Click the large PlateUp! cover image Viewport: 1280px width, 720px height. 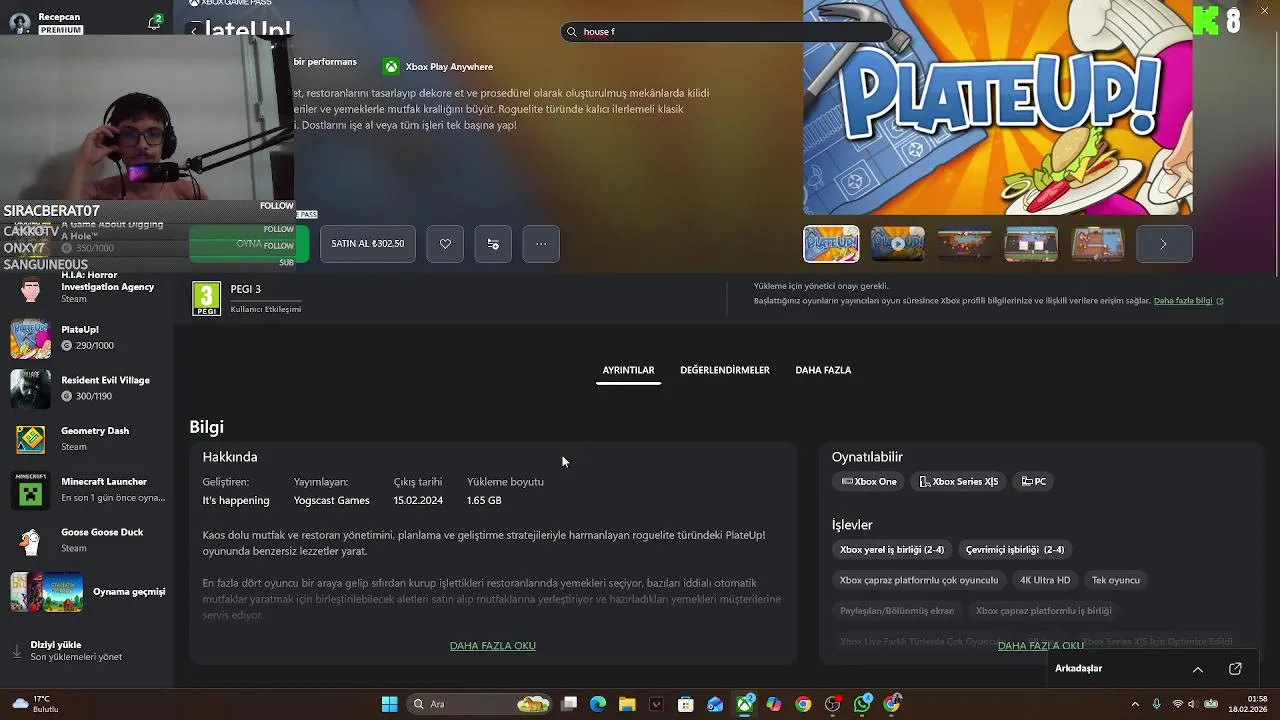[997, 107]
